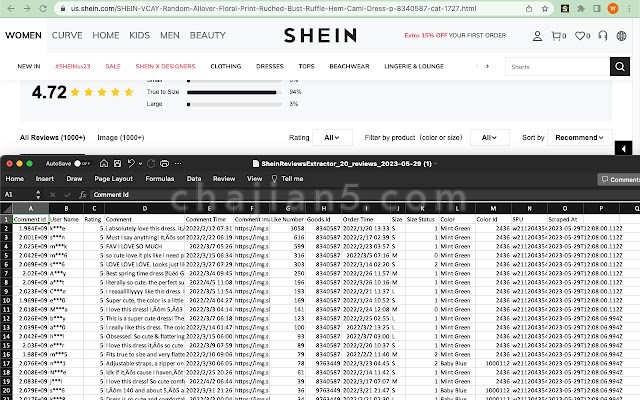
Task: Open the SALE link in SHEIN nav
Action: click(113, 66)
